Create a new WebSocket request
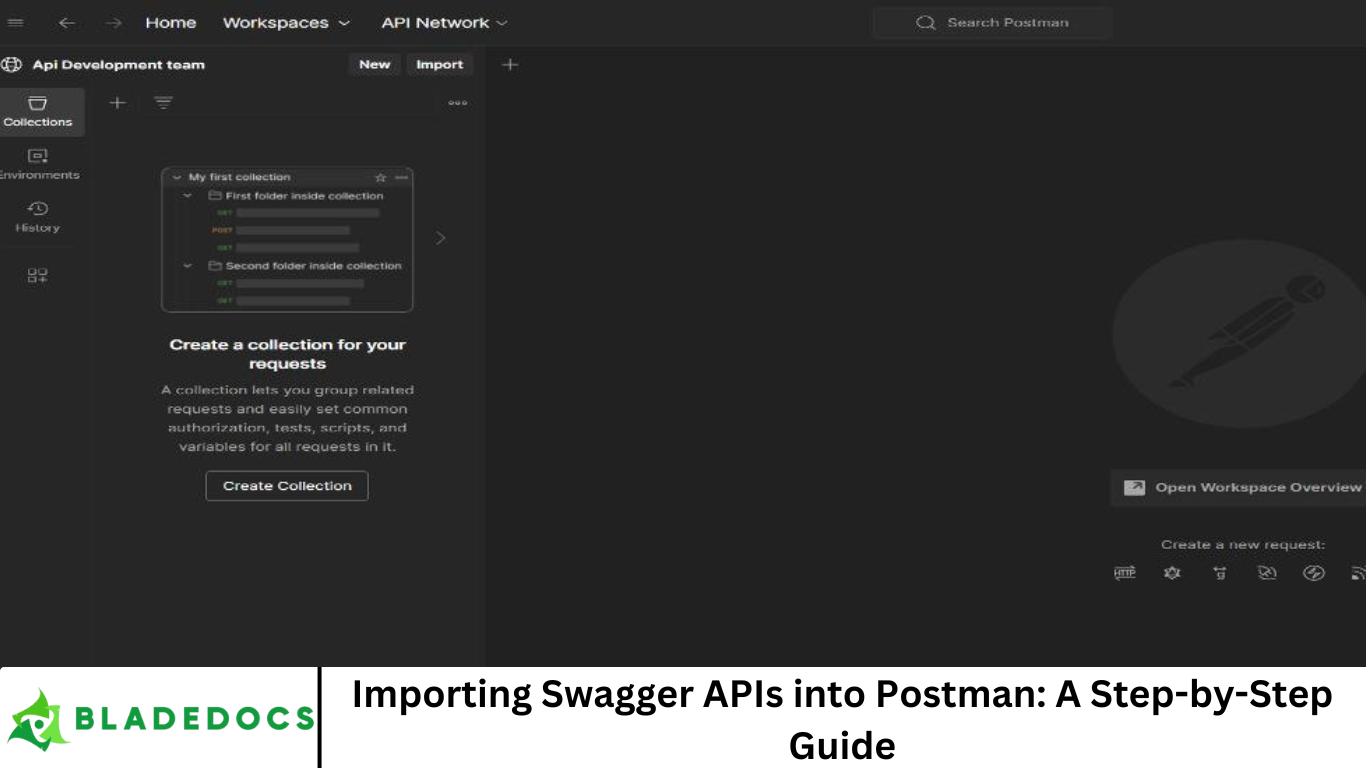Screen dimensions: 1366x768 point(1267,573)
